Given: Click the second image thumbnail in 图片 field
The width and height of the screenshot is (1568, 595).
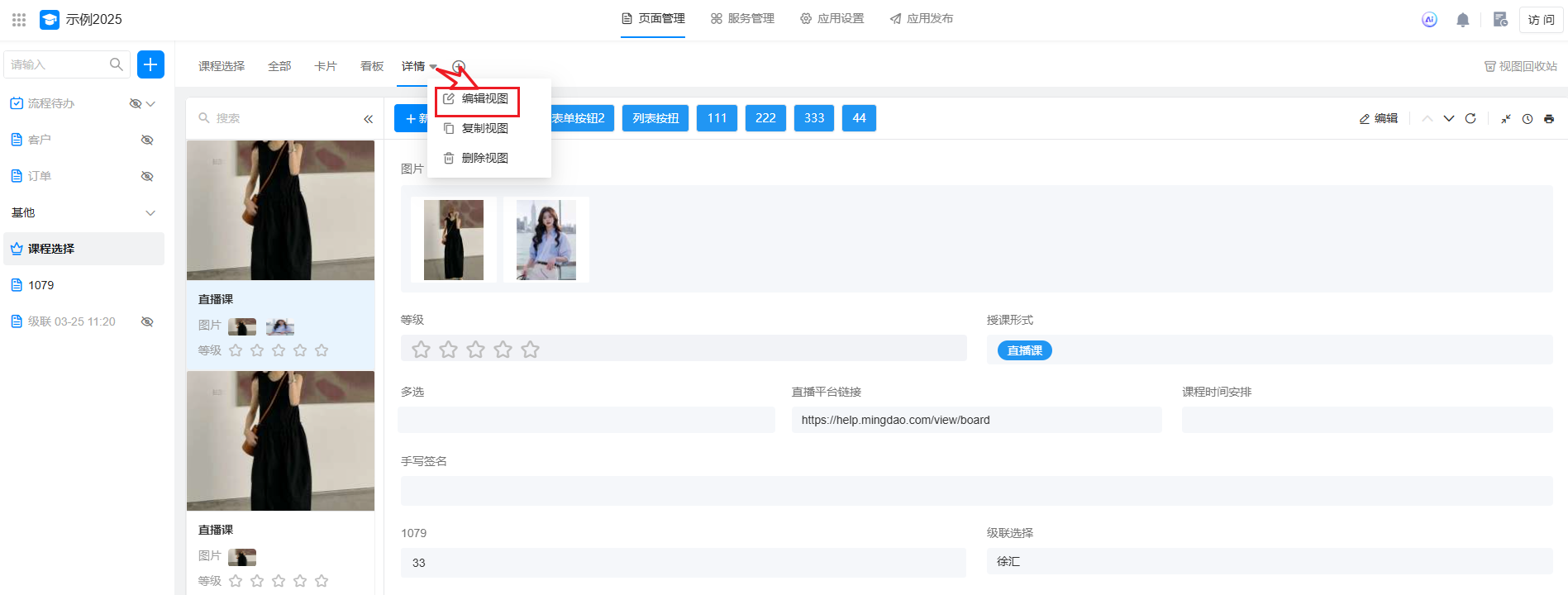Looking at the screenshot, I should 546,240.
